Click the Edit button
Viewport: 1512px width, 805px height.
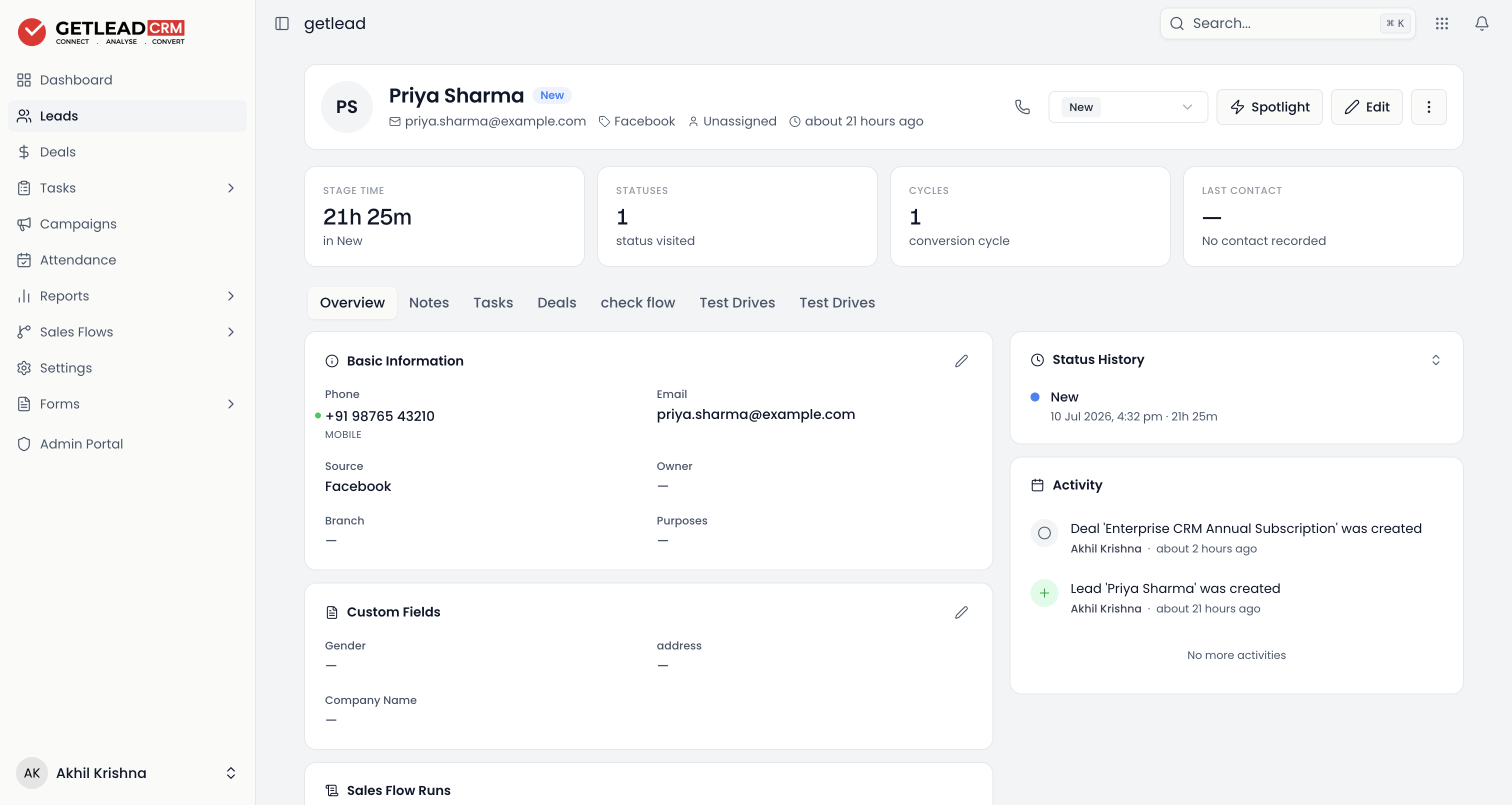coord(1366,107)
